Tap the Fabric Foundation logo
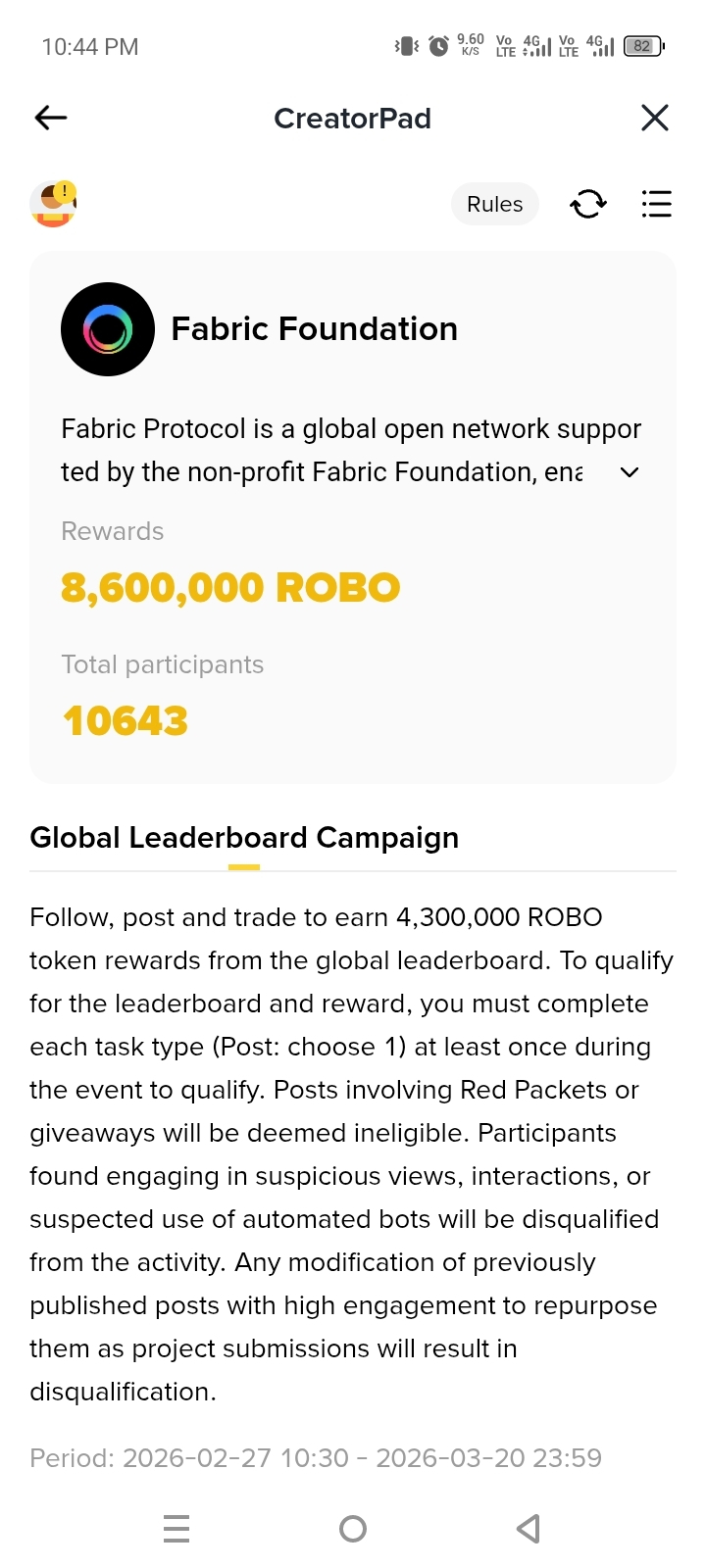 tap(108, 329)
